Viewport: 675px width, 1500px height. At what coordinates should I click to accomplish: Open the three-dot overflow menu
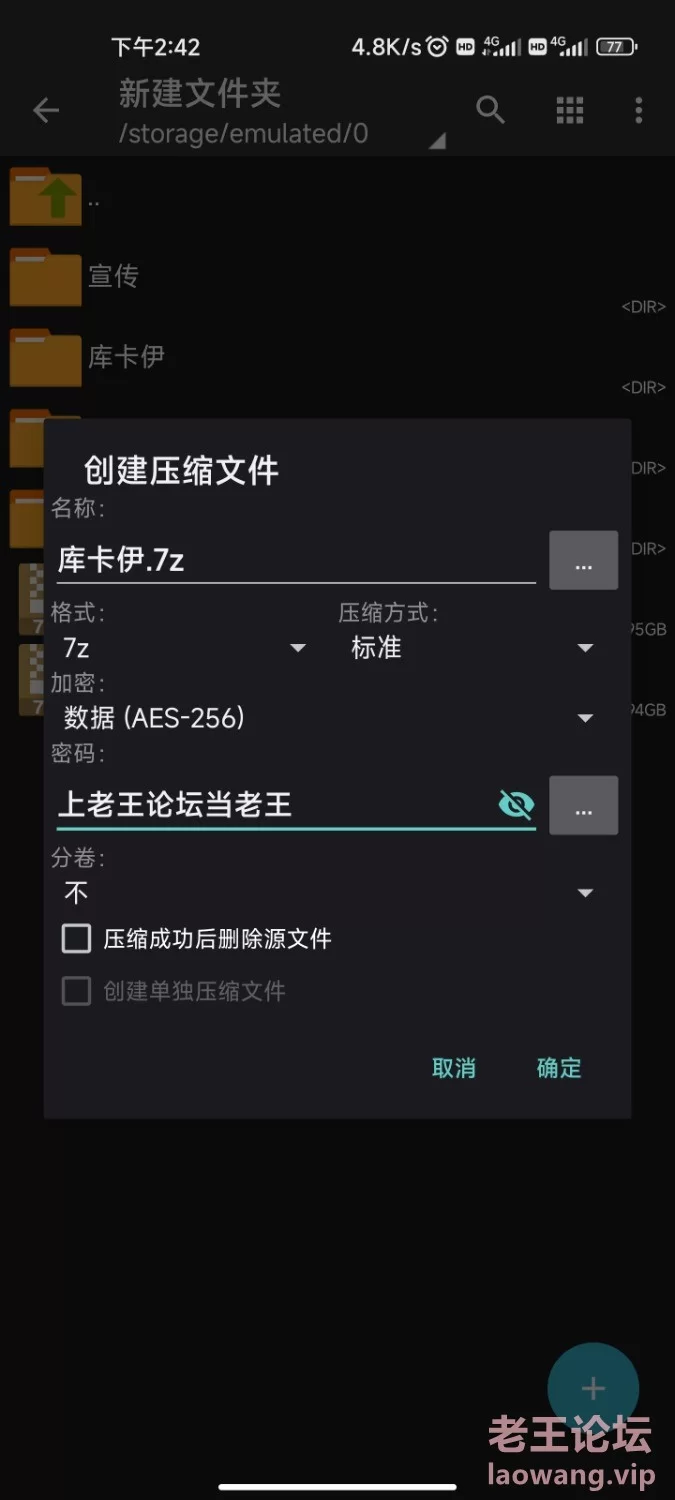pos(639,110)
